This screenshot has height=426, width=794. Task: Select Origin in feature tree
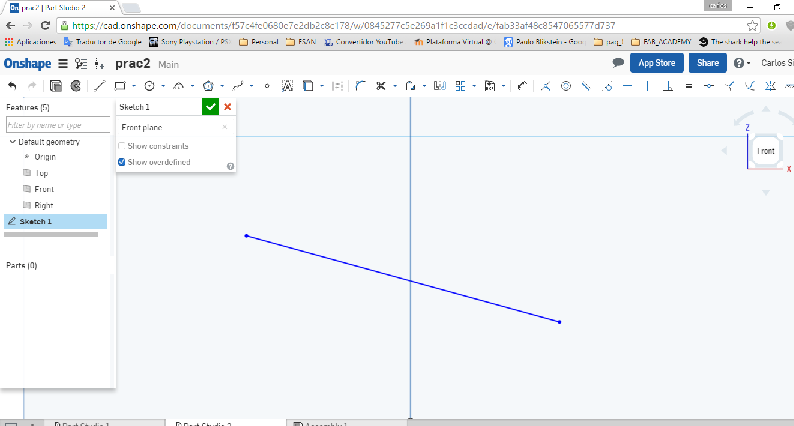tap(45, 157)
